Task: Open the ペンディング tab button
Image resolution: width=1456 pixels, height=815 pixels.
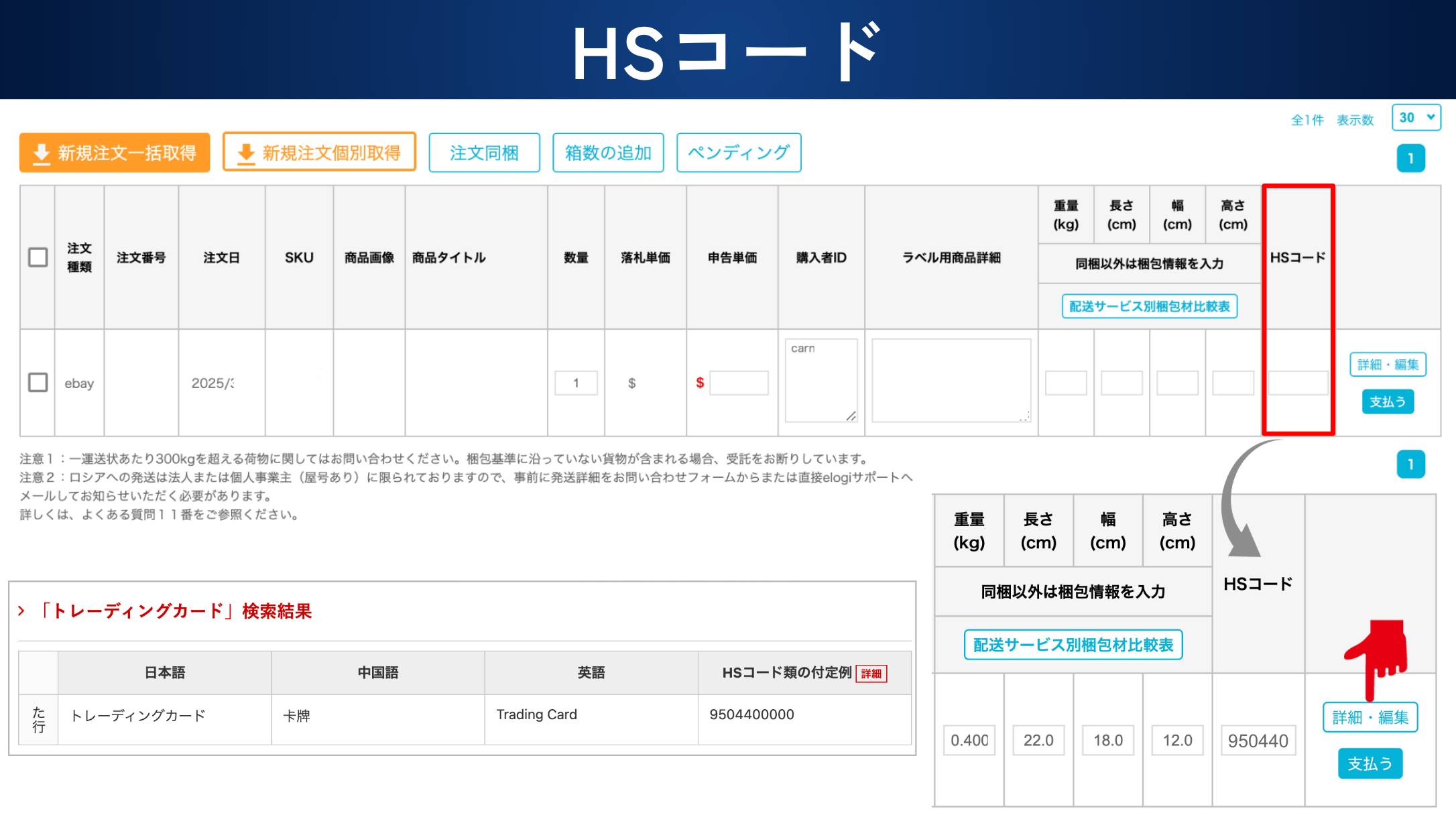Action: pos(739,153)
